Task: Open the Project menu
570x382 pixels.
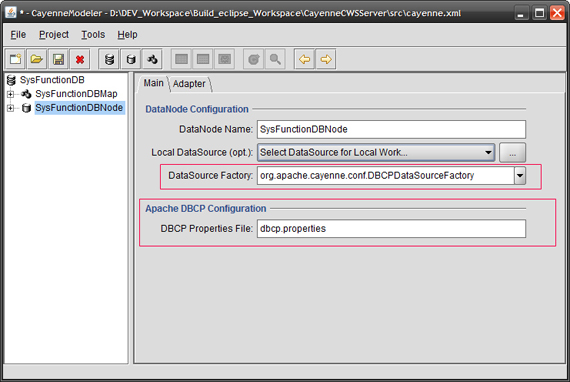Action: point(54,35)
